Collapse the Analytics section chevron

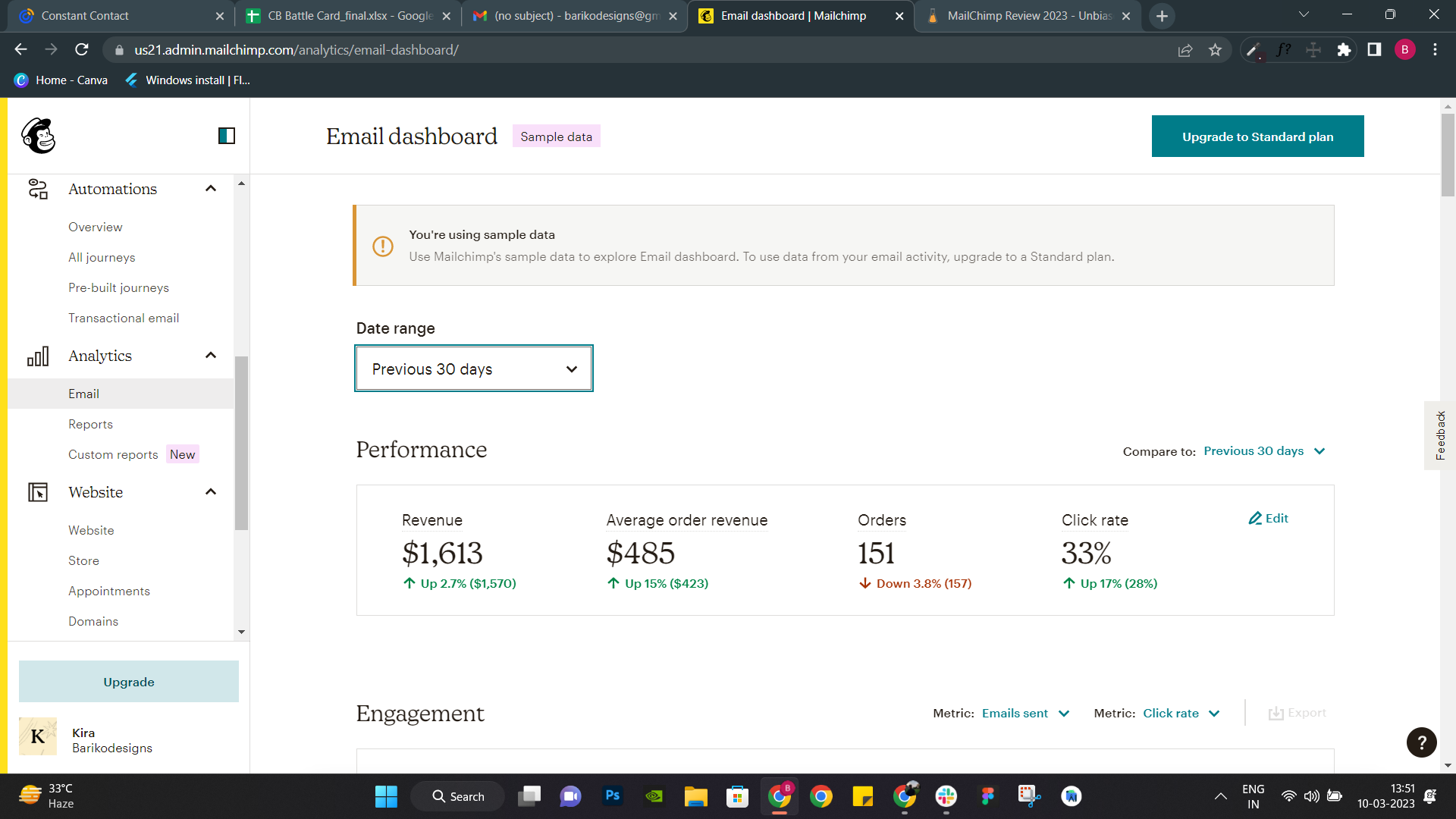click(210, 355)
